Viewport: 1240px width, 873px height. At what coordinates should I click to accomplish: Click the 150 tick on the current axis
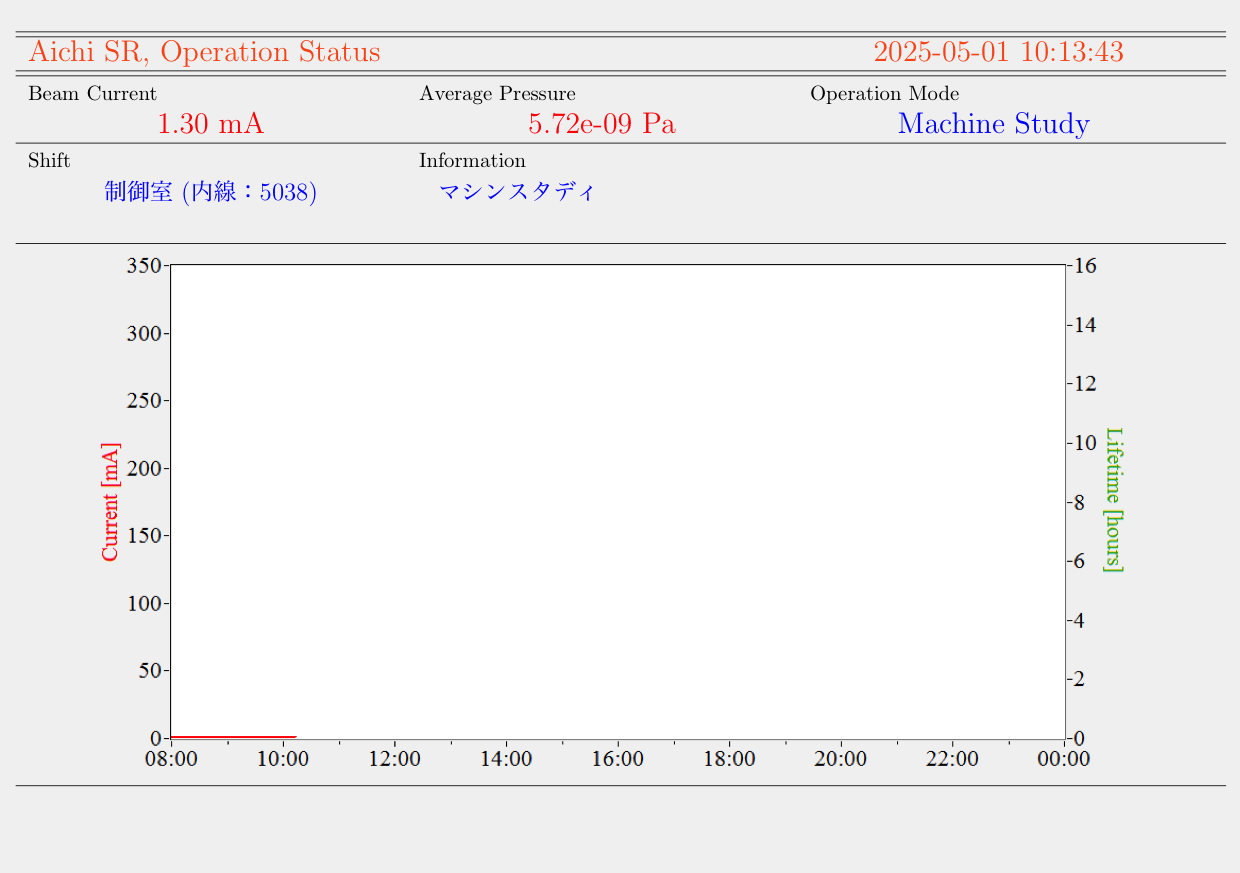pyautogui.click(x=144, y=536)
